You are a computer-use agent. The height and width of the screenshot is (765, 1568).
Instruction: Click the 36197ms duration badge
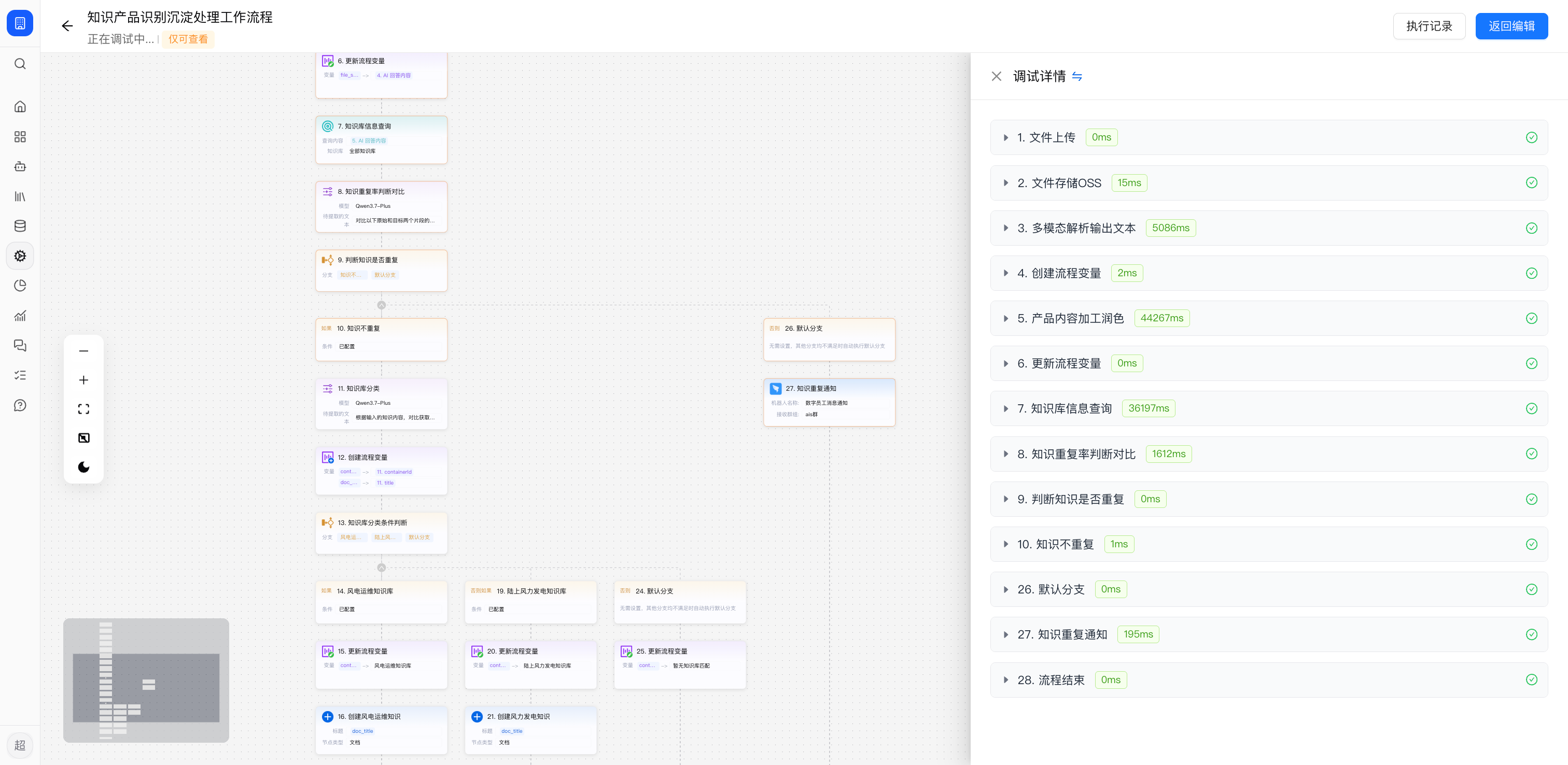coord(1148,408)
